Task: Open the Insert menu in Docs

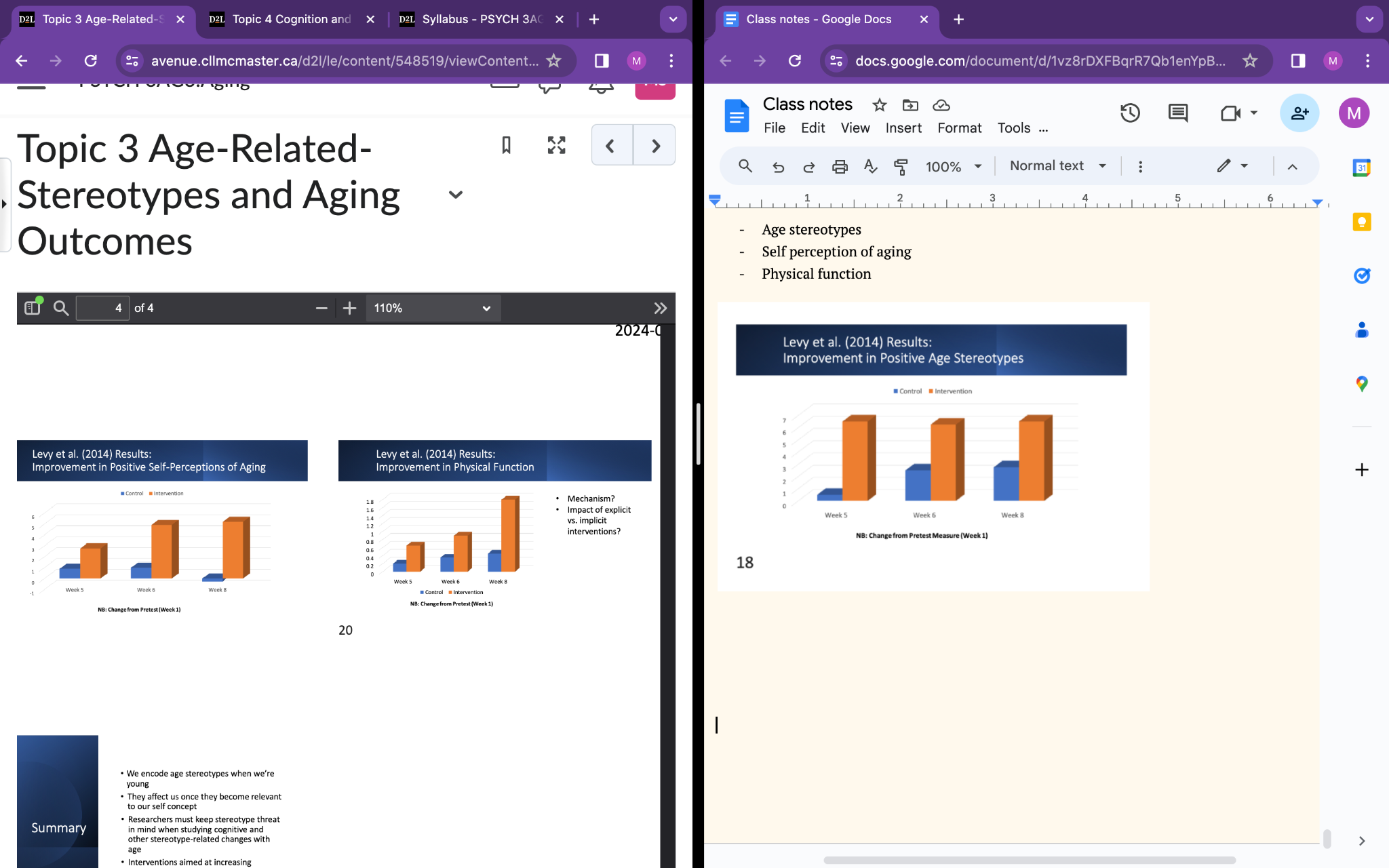Action: (903, 128)
